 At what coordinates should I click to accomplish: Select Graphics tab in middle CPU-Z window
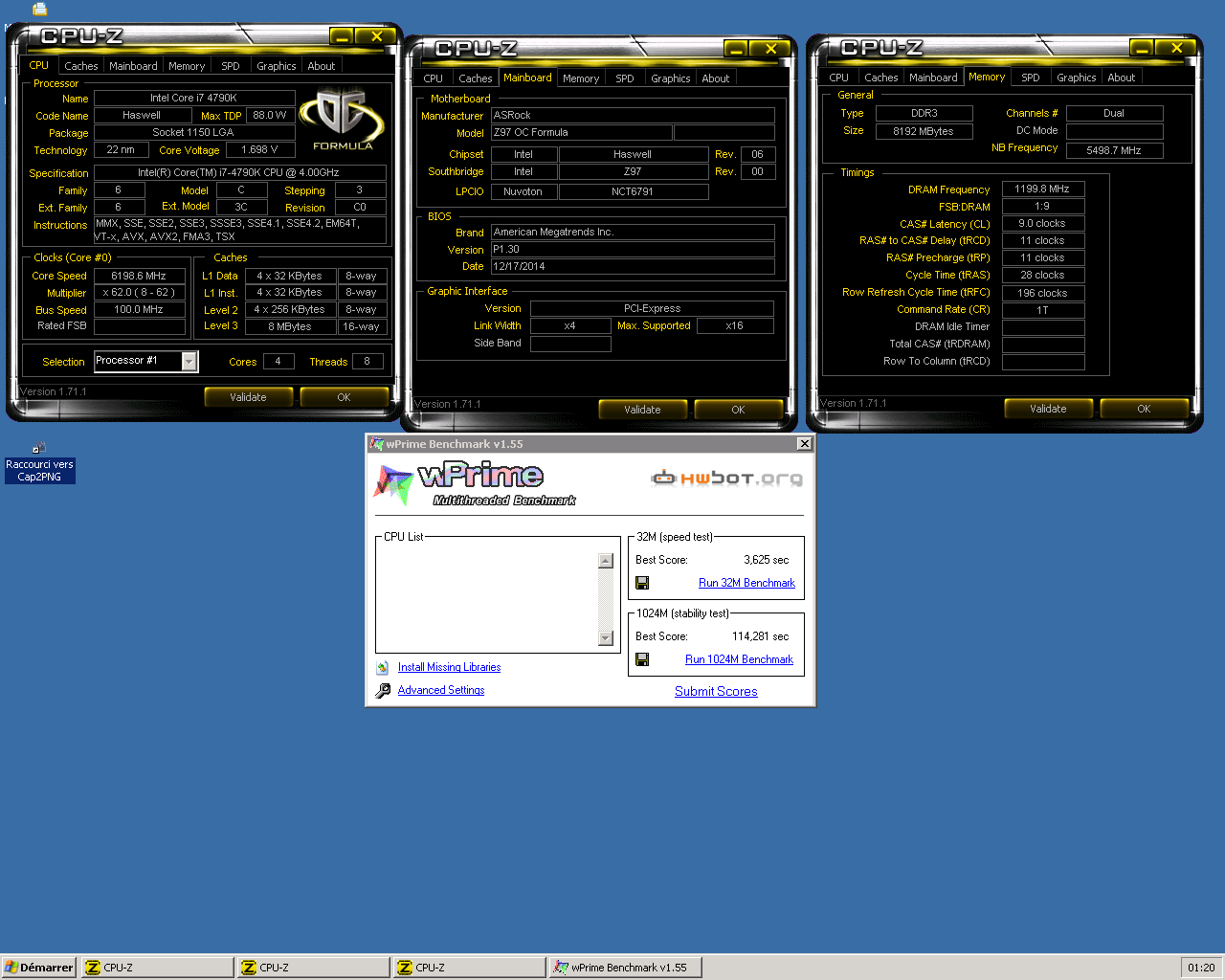(x=671, y=78)
